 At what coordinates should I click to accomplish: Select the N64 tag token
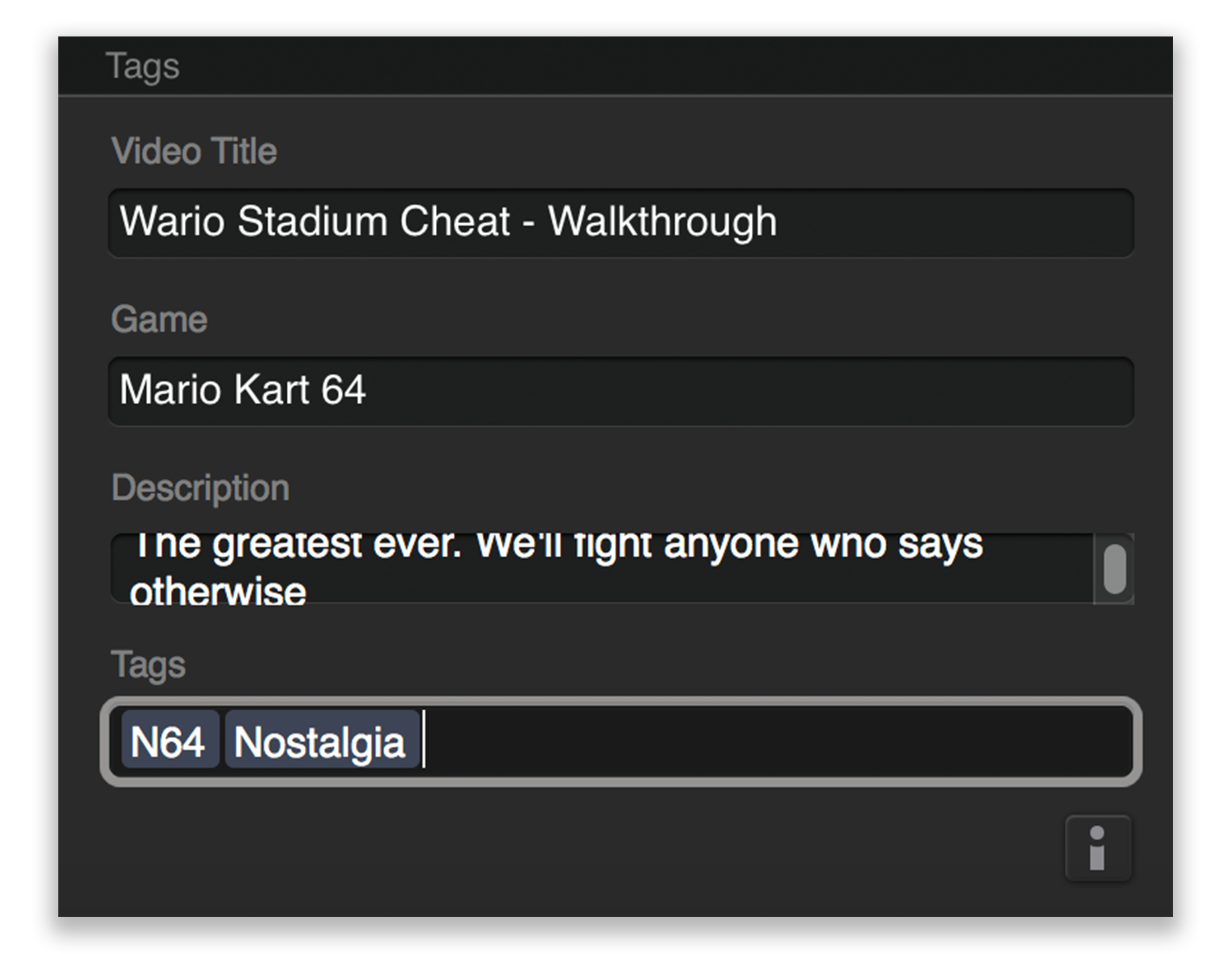pos(170,739)
